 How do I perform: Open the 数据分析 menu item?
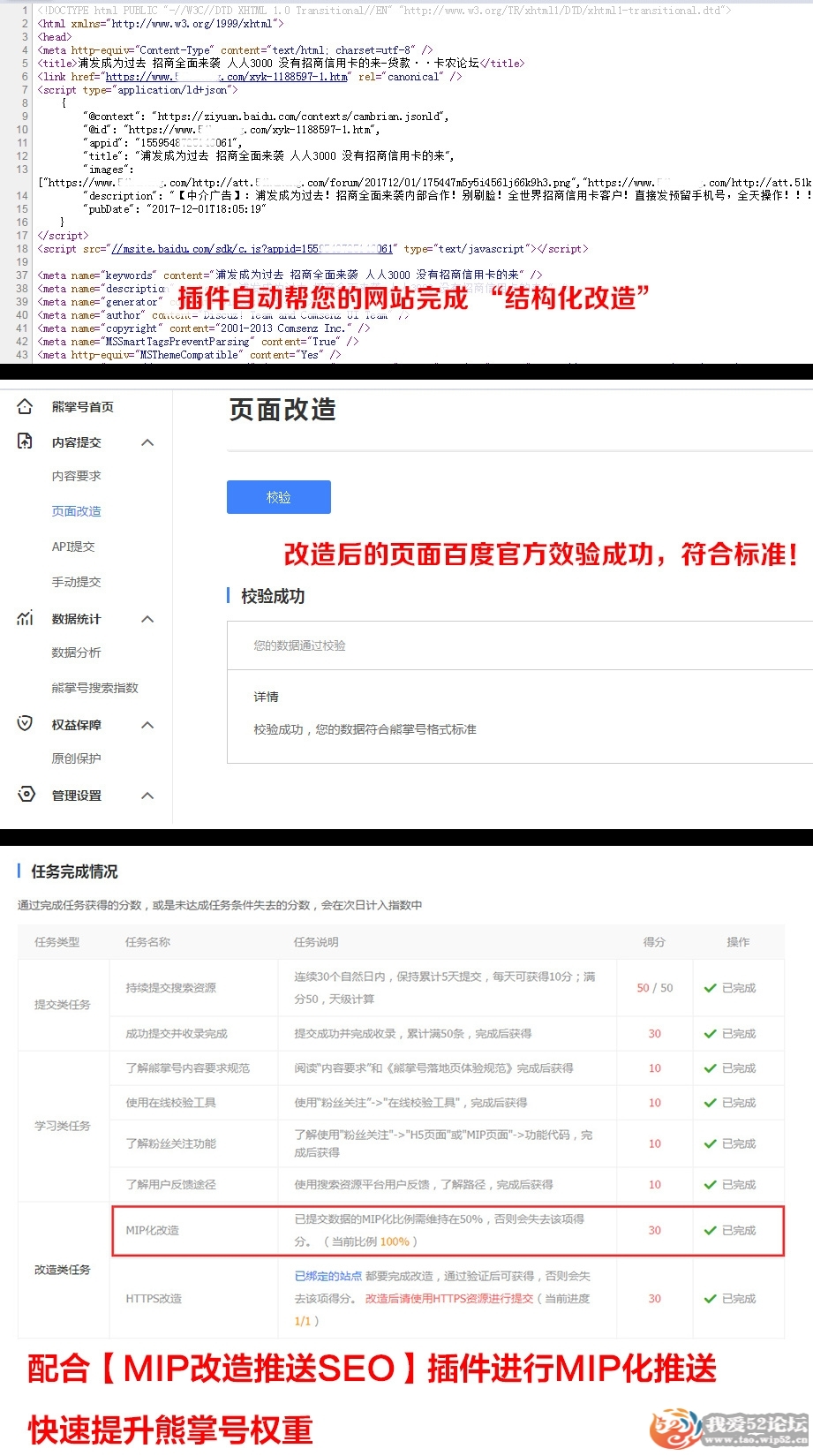click(x=76, y=653)
